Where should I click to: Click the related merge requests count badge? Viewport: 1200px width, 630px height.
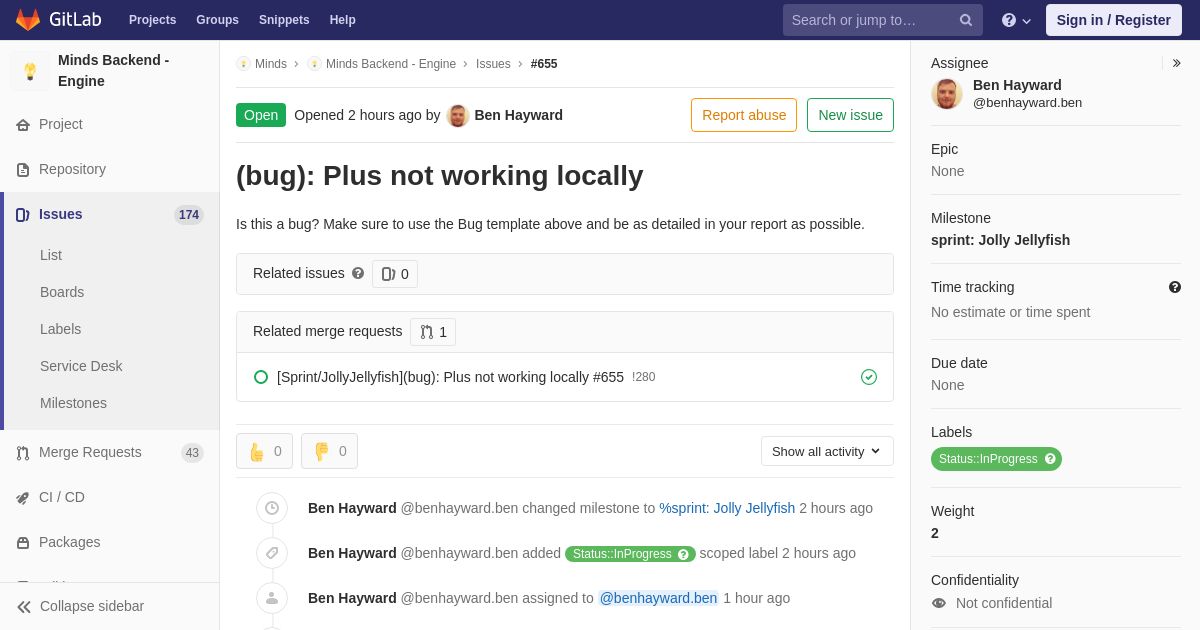(433, 332)
